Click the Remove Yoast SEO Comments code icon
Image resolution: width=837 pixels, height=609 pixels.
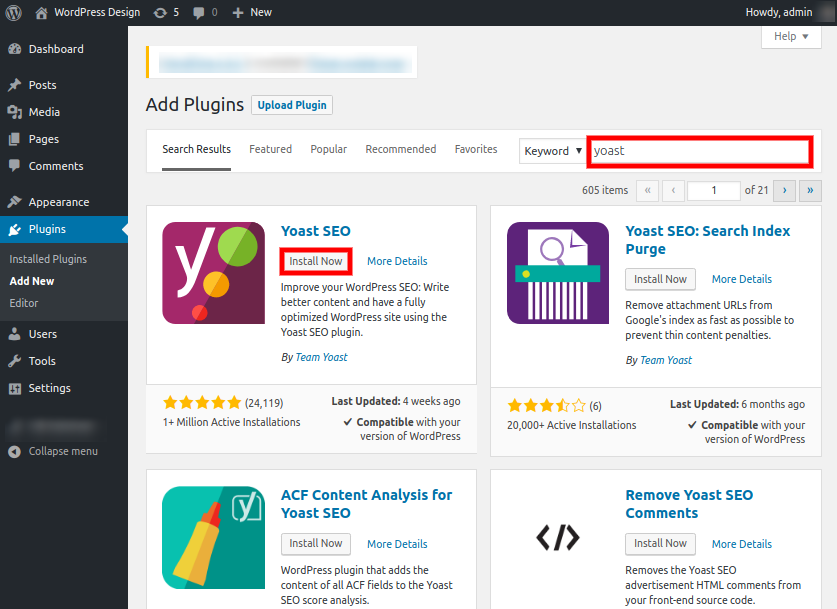558,537
